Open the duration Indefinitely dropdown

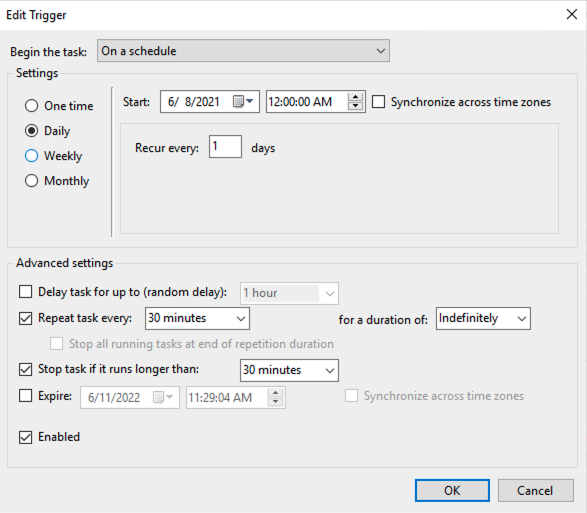(x=483, y=319)
